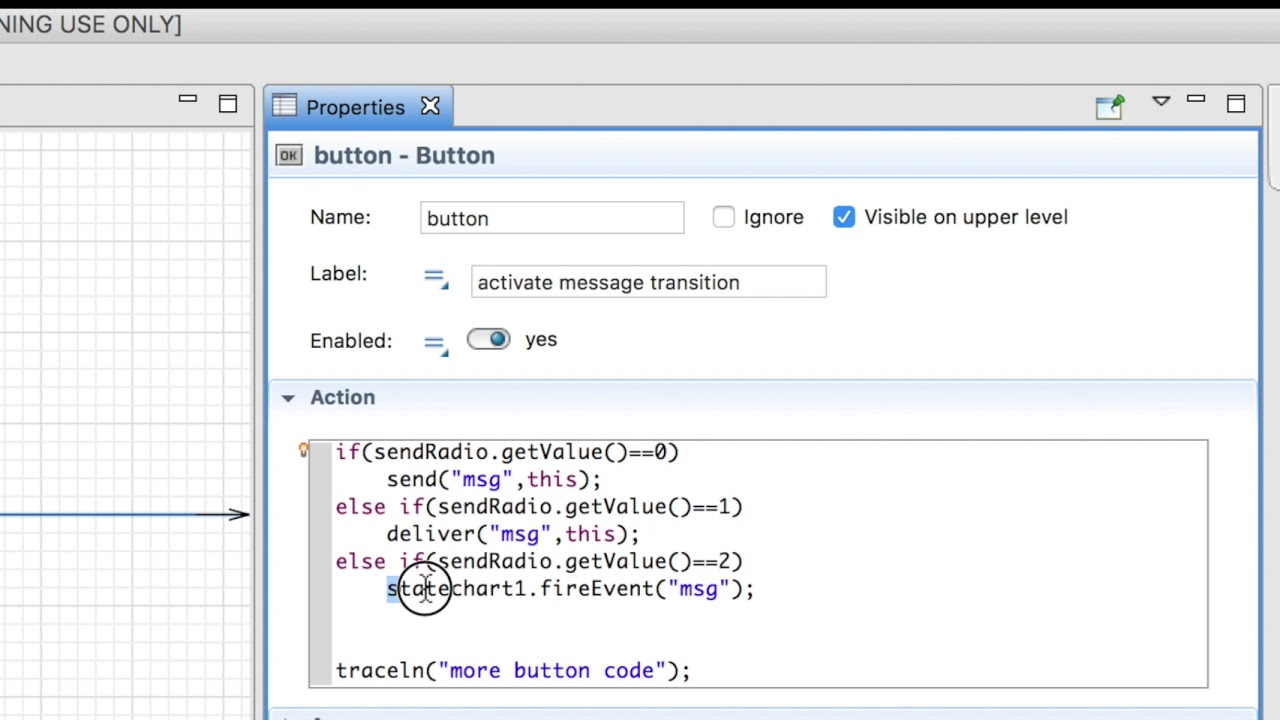Minimize the Properties panel
This screenshot has height=720, width=1280.
(x=1196, y=99)
